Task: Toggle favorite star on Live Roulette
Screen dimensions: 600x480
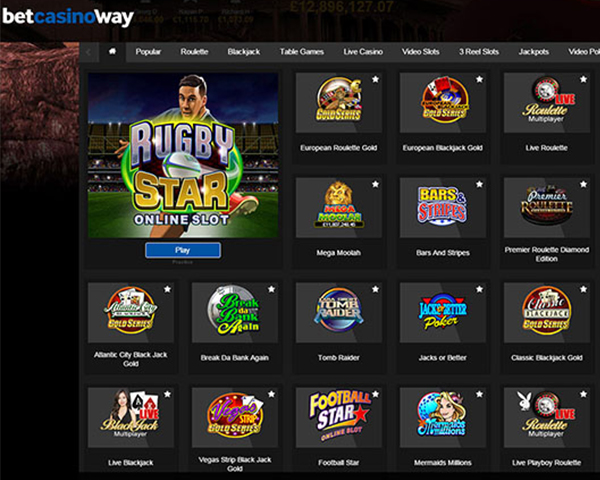Action: 583,79
